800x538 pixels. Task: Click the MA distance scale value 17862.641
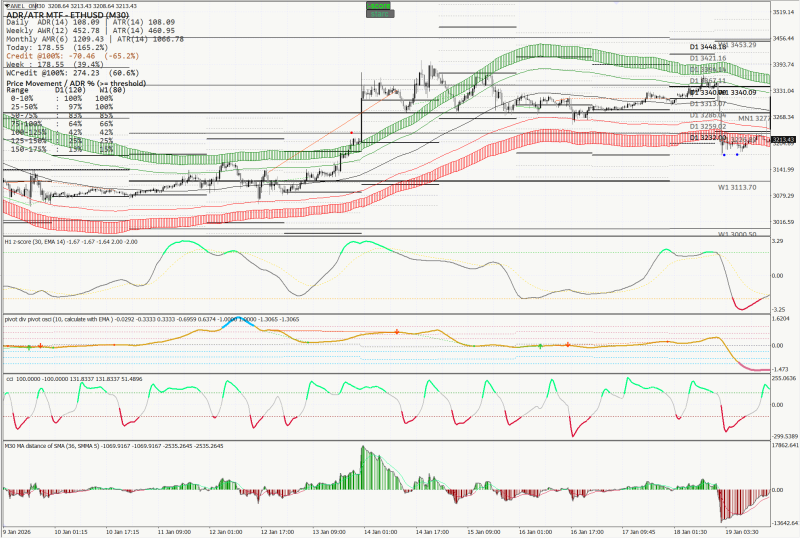(785, 445)
